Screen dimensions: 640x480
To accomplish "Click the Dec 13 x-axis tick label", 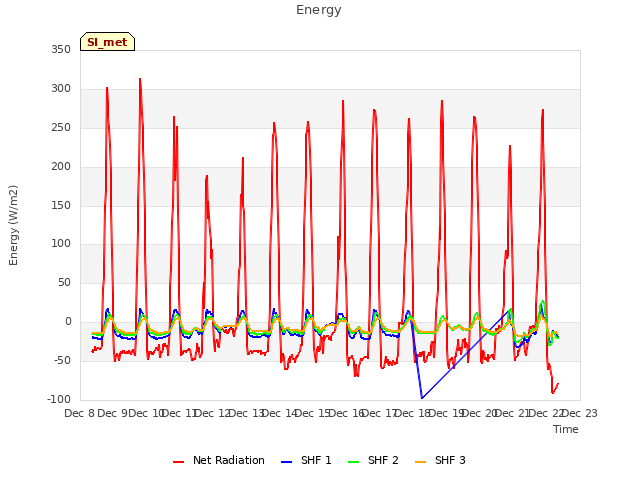I will (x=246, y=414).
